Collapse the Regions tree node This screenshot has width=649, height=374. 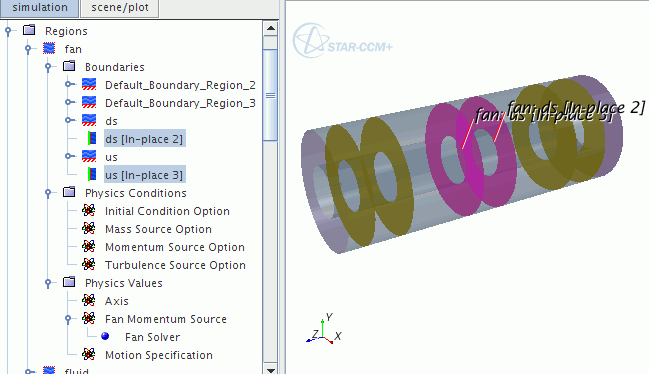coord(8,31)
